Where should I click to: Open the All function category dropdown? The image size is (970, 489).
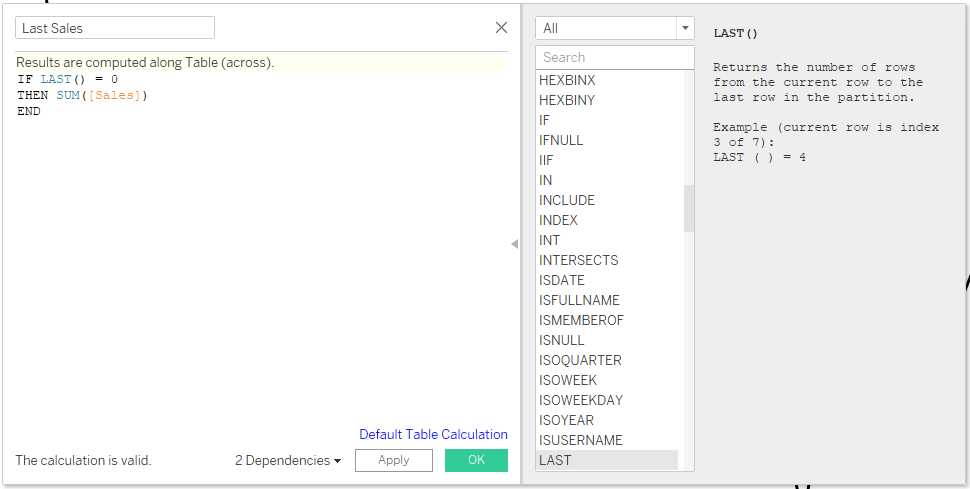614,28
